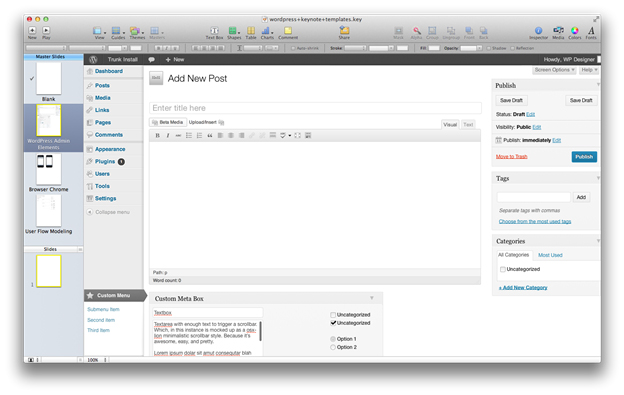Check Uncategorized in the Categories box
Viewport: 624px width, 395px height.
[503, 269]
